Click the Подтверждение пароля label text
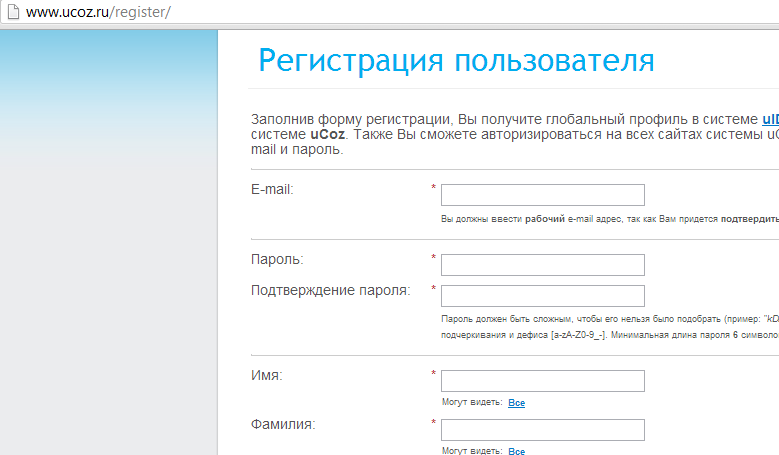The image size is (779, 455). pos(330,291)
